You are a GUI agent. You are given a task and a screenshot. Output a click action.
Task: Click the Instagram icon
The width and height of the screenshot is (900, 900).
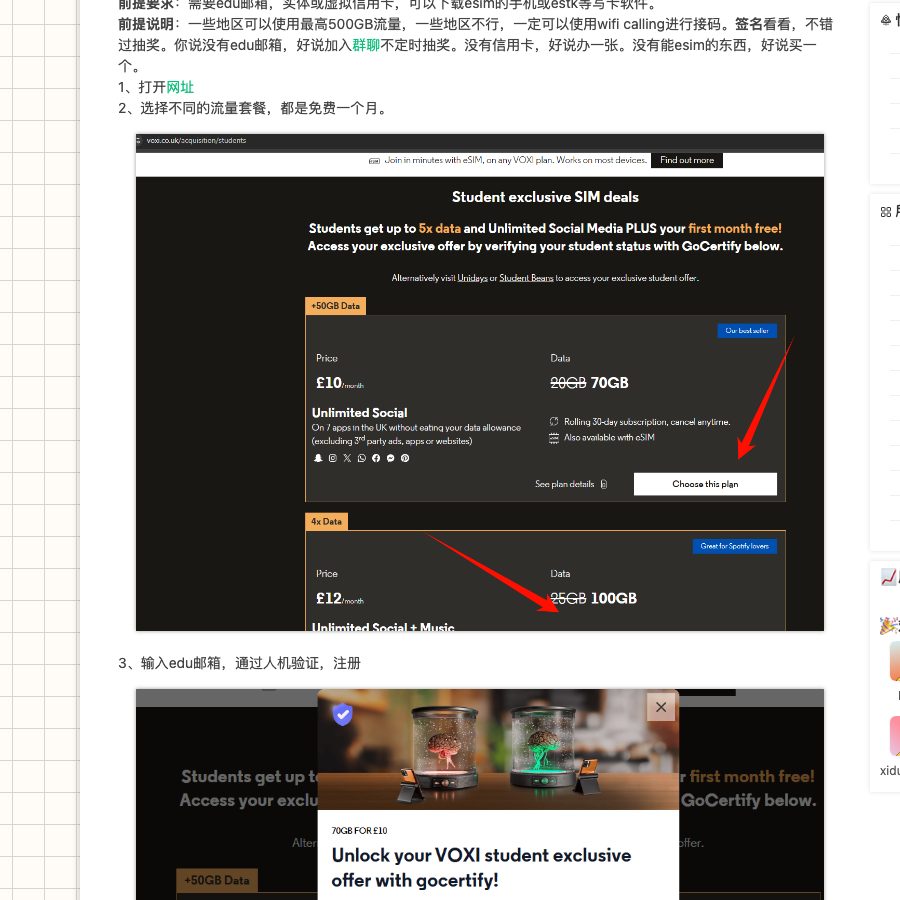332,458
